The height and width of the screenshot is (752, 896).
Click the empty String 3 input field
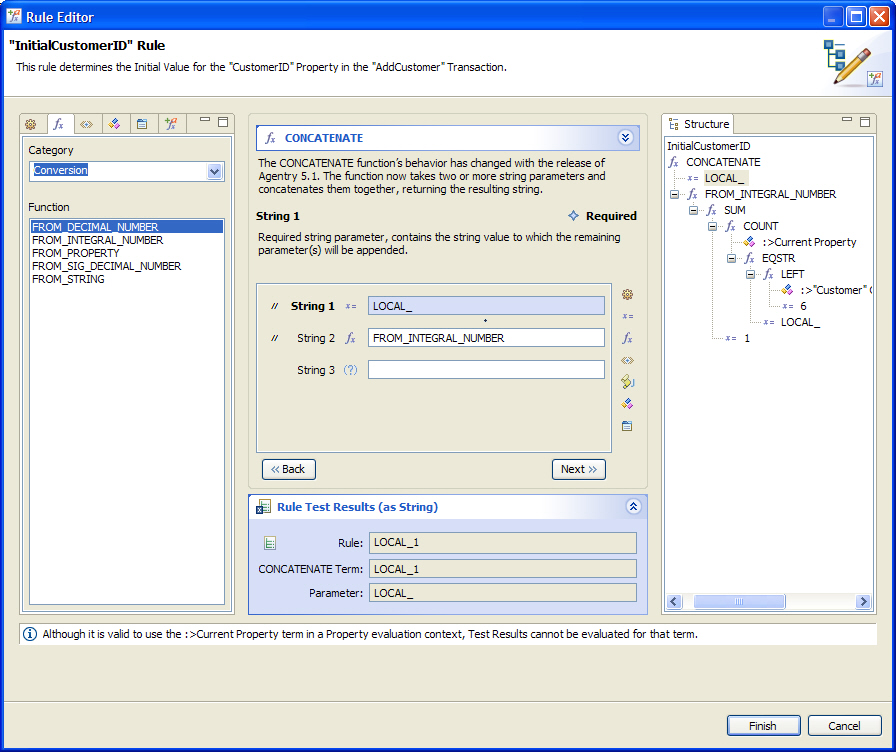pos(486,370)
